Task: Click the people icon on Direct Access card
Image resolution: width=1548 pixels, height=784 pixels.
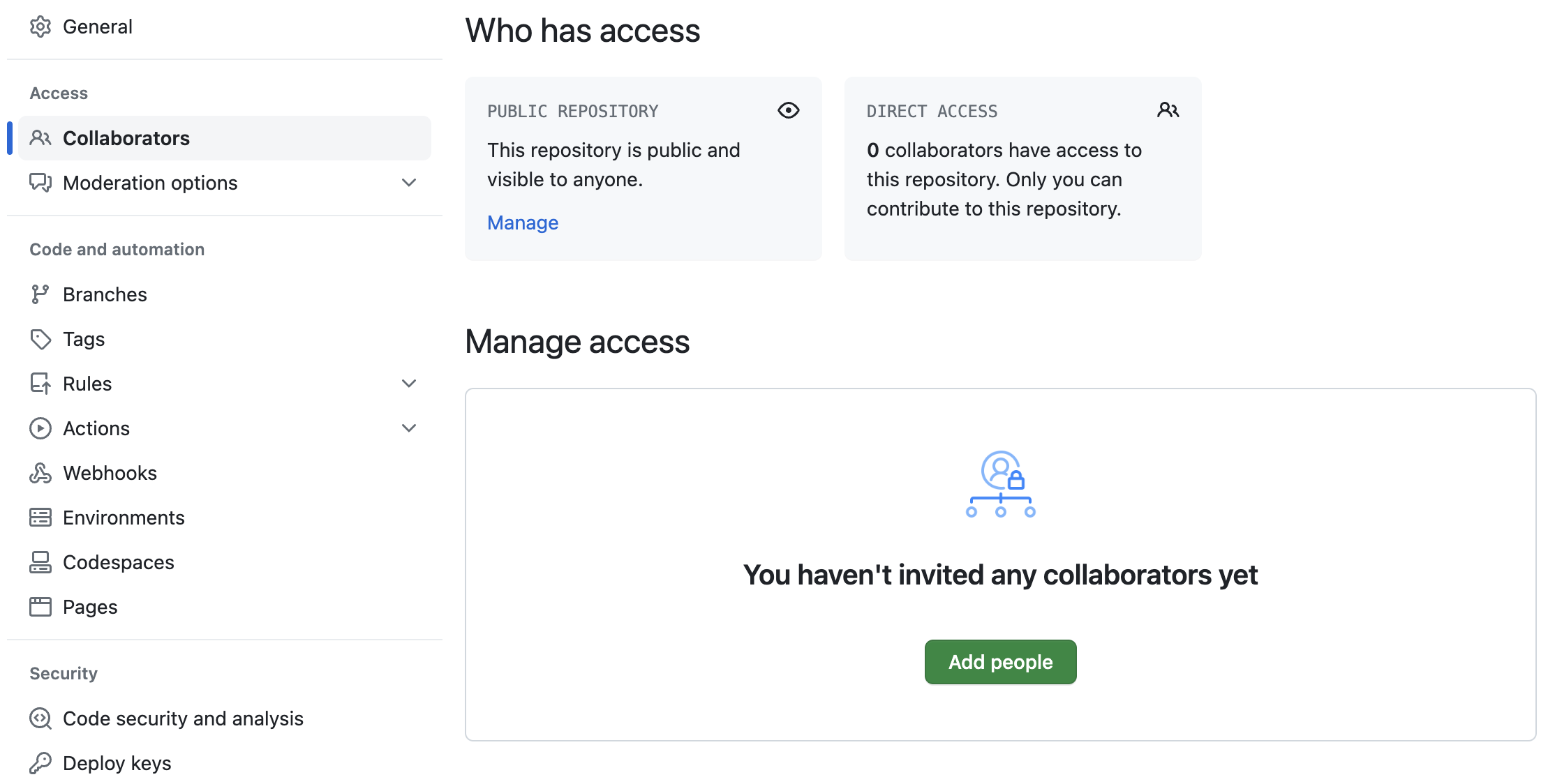Action: 1168,110
